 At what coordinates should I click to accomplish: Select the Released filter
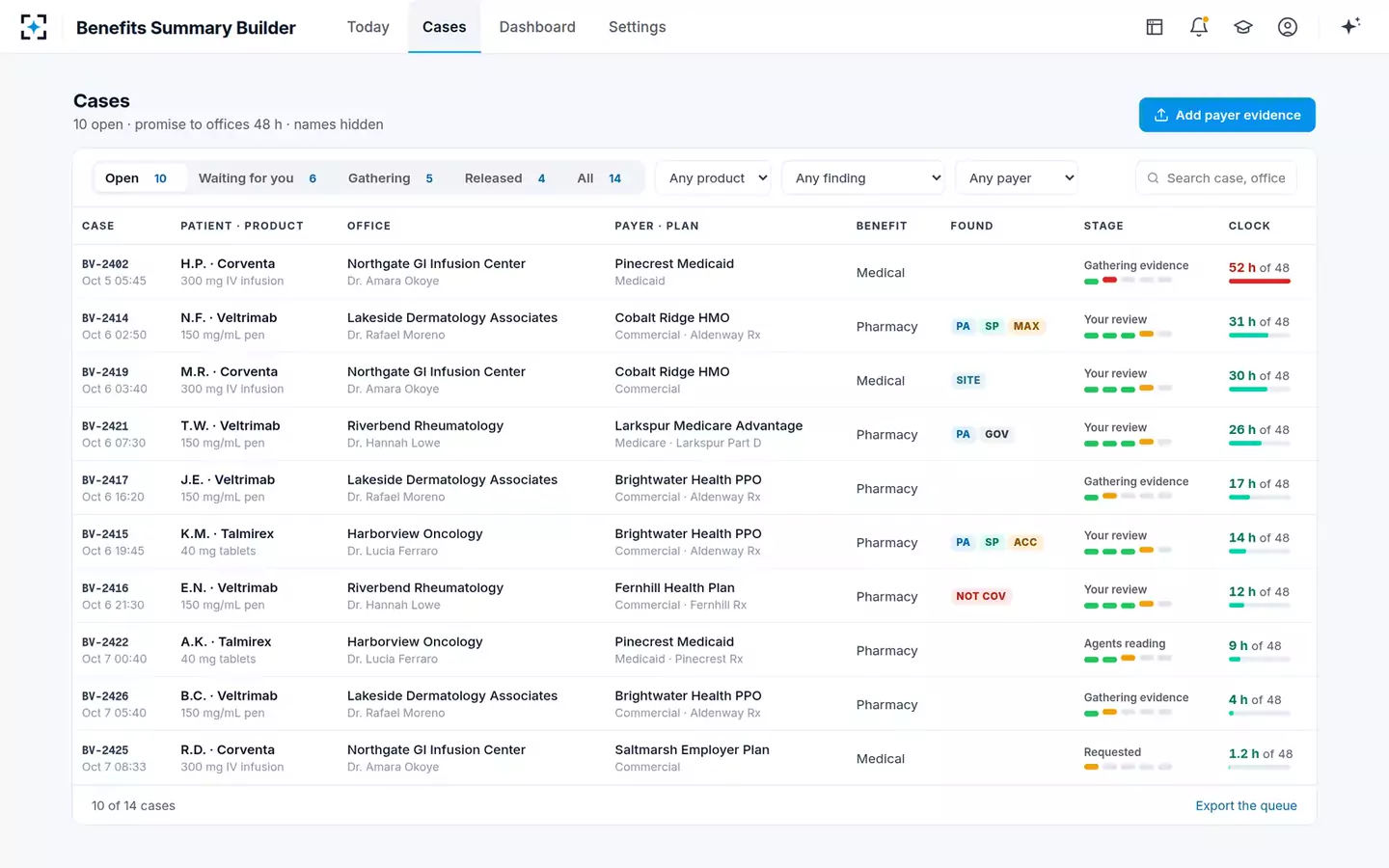[x=504, y=178]
